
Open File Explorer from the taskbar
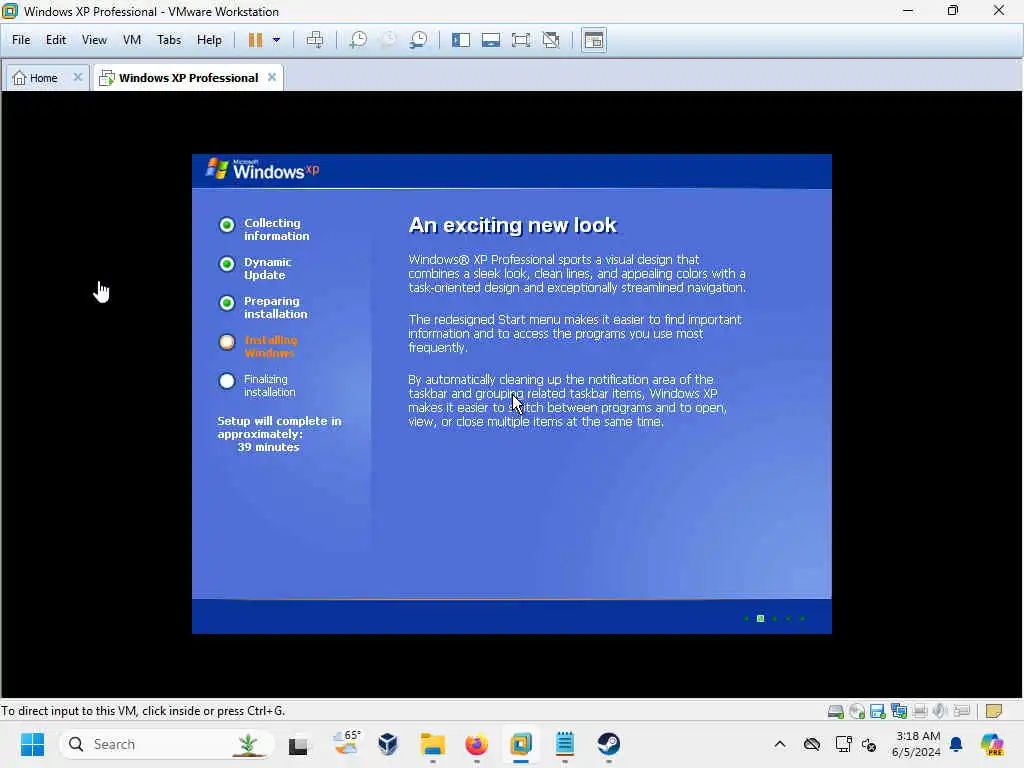pyautogui.click(x=432, y=744)
